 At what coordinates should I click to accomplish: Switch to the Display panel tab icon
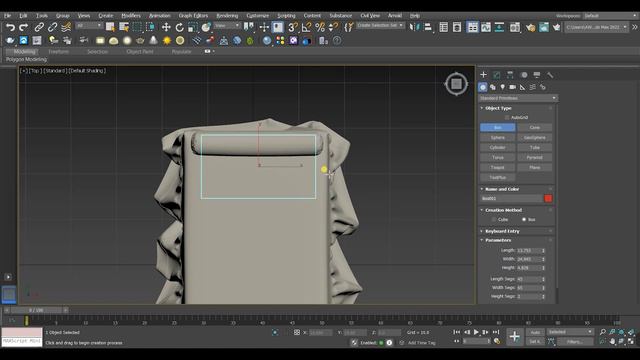coord(537,75)
